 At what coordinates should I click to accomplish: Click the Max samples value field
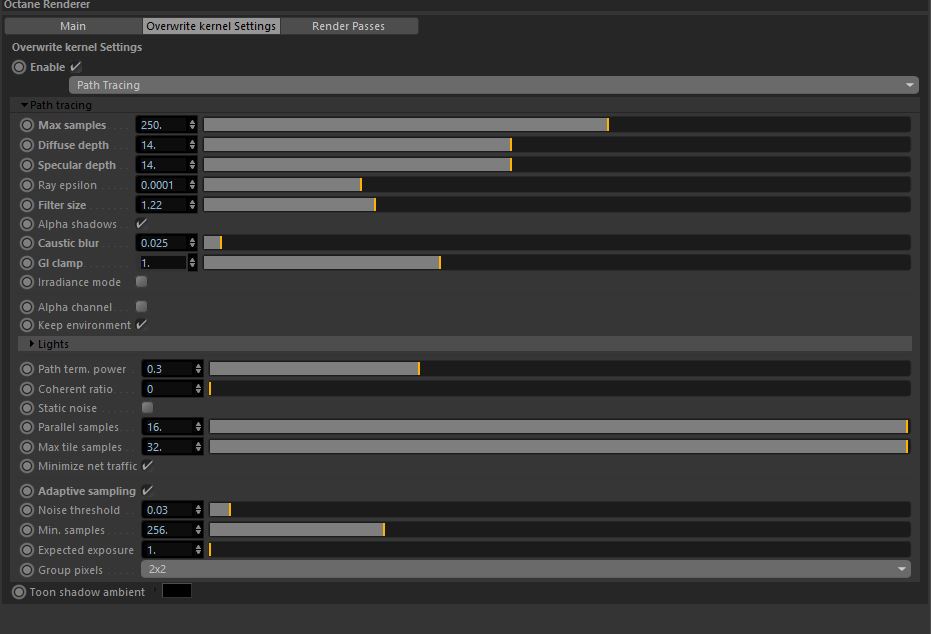click(162, 125)
